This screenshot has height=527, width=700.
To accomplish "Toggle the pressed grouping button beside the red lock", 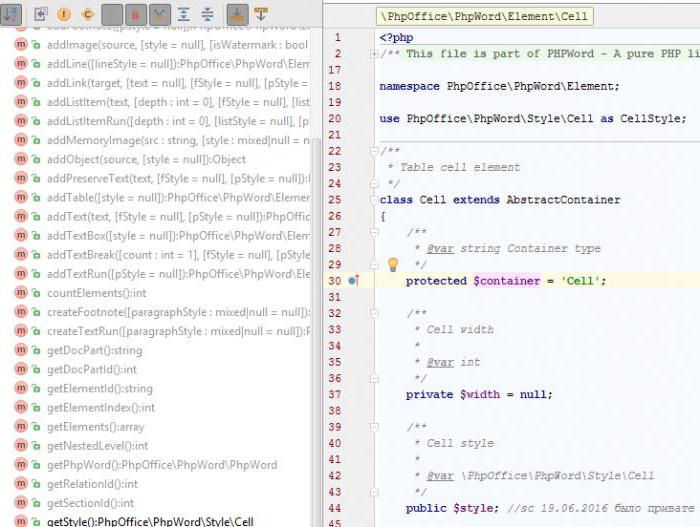I will (160, 14).
